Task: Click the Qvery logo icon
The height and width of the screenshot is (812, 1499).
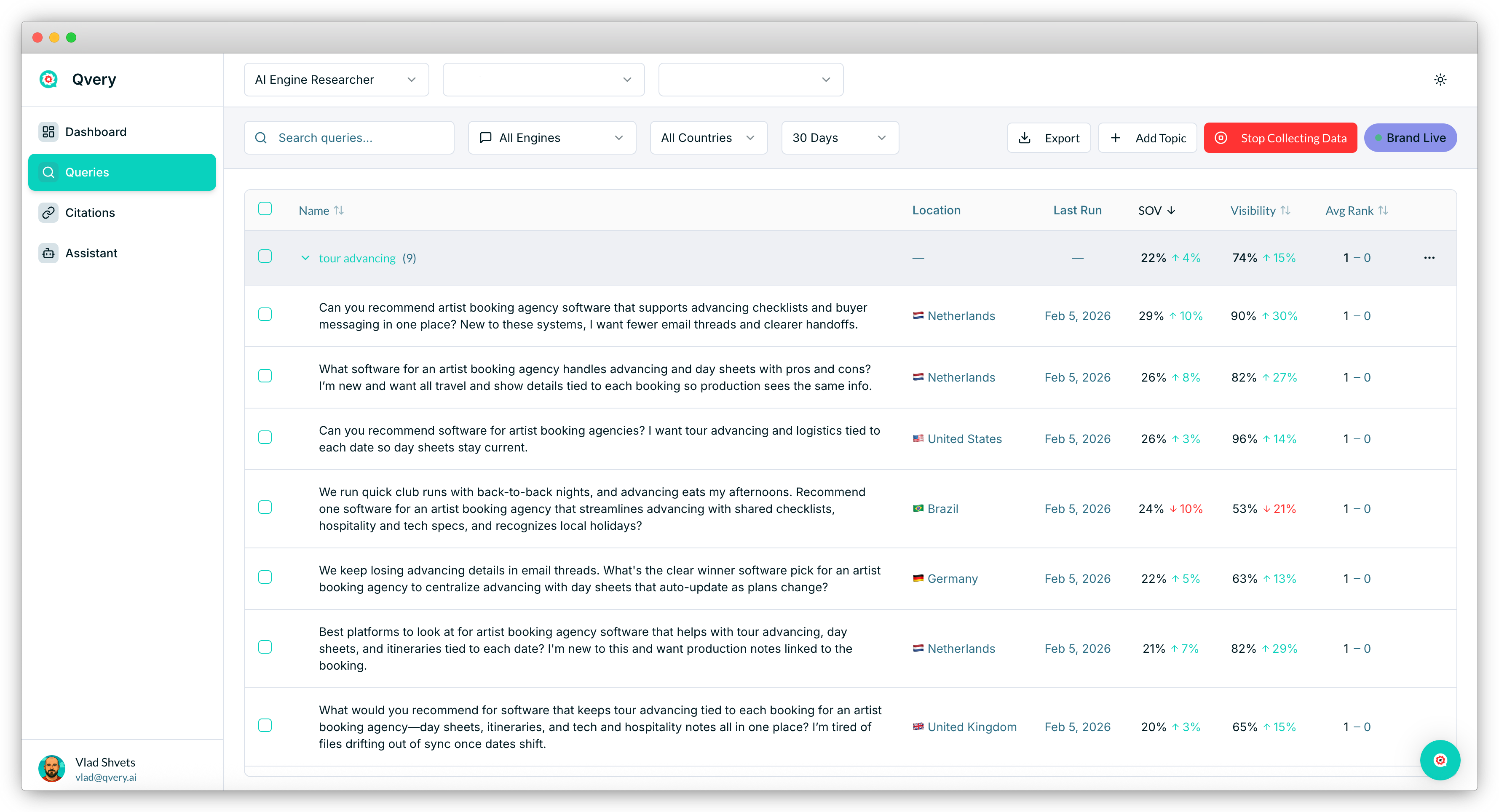Action: tap(48, 79)
